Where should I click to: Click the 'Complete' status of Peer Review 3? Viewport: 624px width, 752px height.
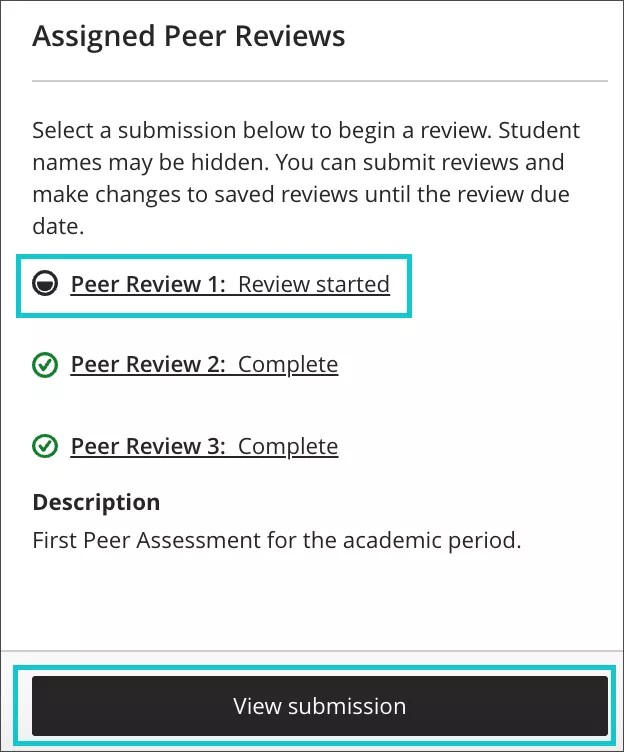click(x=288, y=446)
